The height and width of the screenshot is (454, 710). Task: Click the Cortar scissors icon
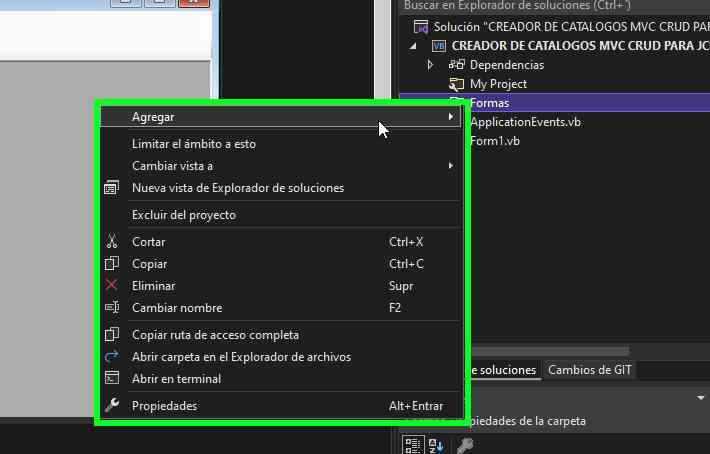point(112,242)
